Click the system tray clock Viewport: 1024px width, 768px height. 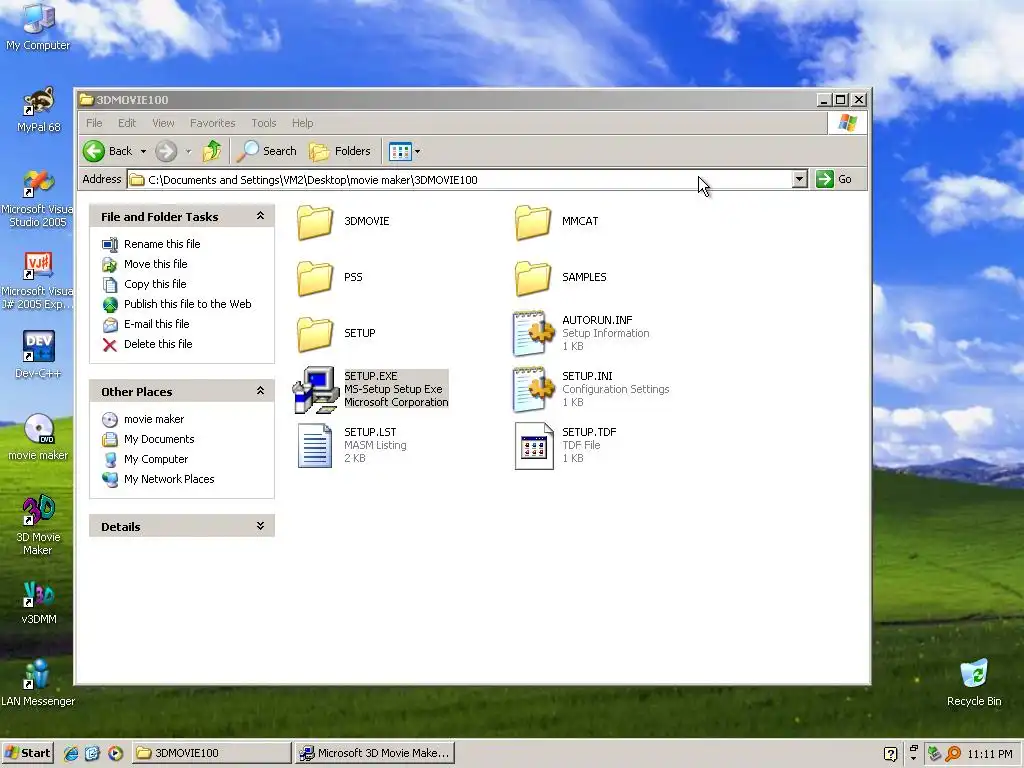pos(989,754)
